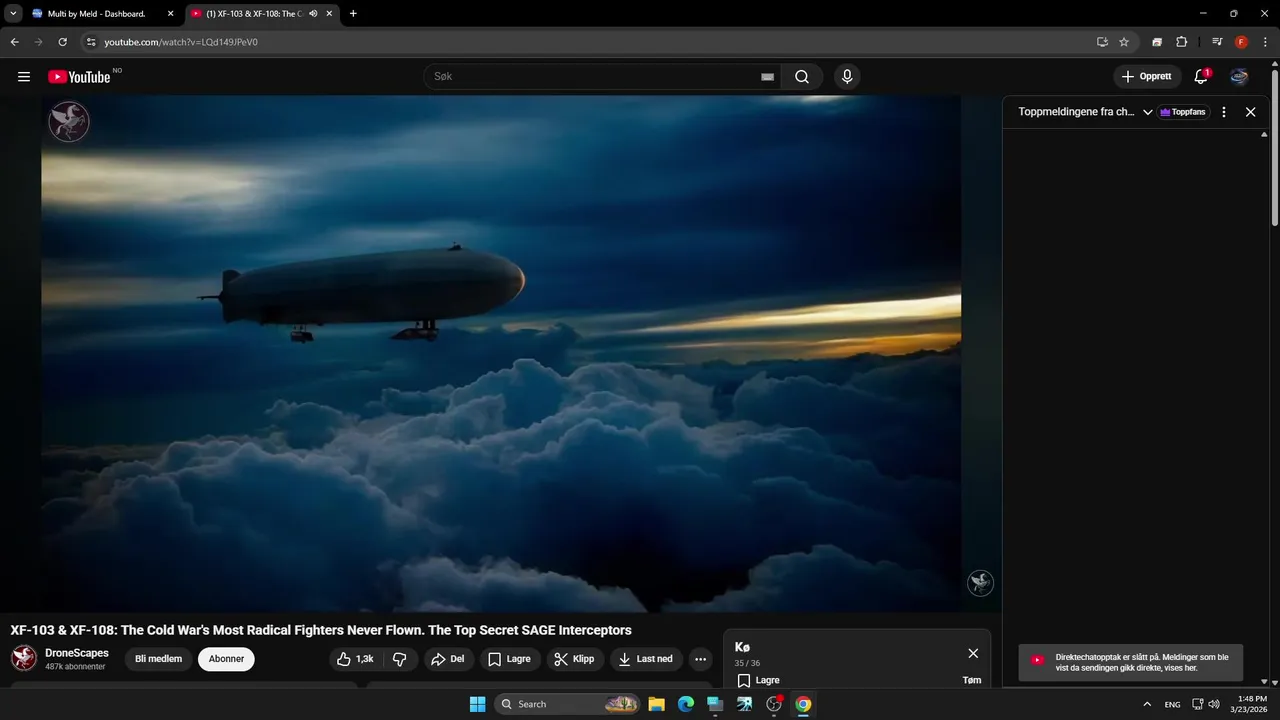Open the DroneScapes channel avatar
Viewport: 1280px width, 720px height.
pos(24,658)
